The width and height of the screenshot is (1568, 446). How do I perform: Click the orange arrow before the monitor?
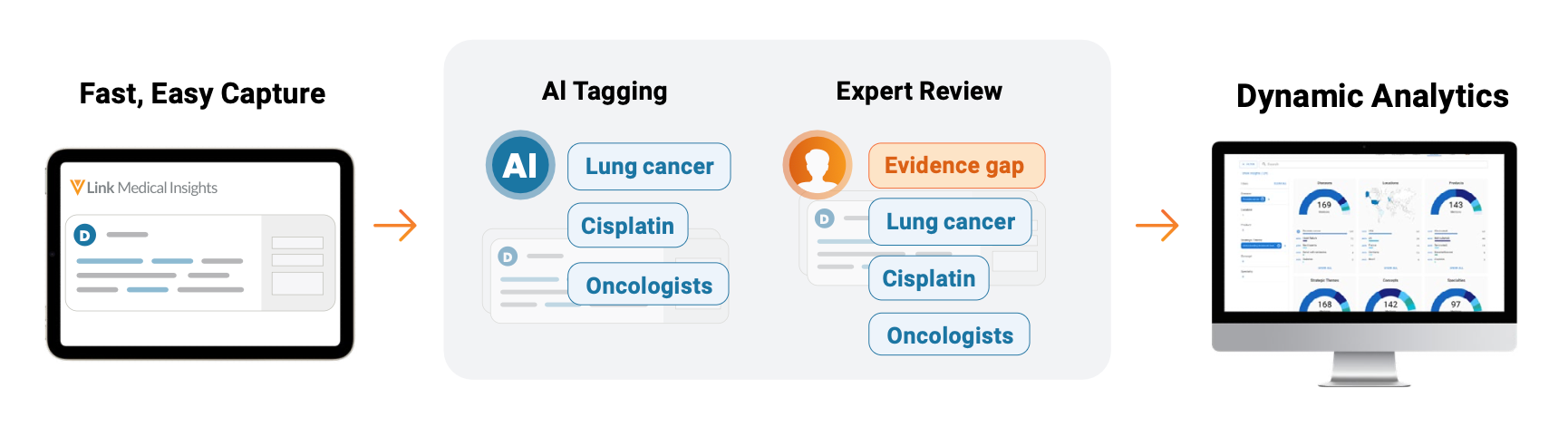point(1157,225)
